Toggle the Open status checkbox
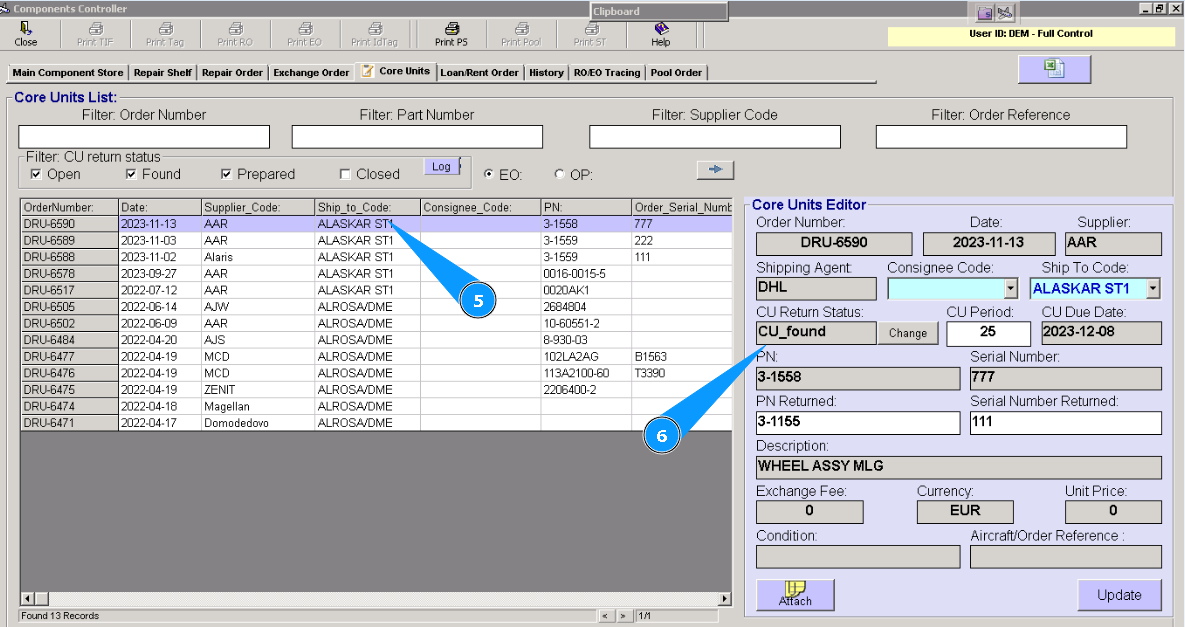The width and height of the screenshot is (1185, 627). 36,175
